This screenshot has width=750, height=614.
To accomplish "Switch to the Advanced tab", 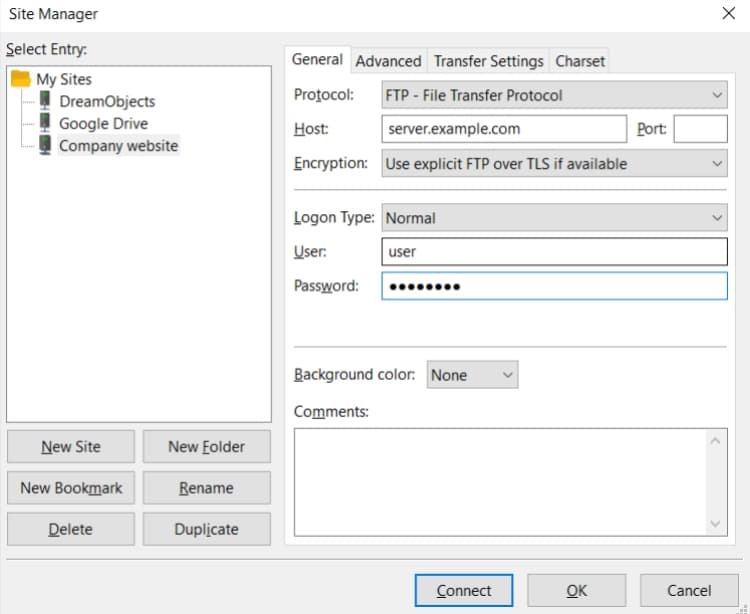I will tap(388, 61).
